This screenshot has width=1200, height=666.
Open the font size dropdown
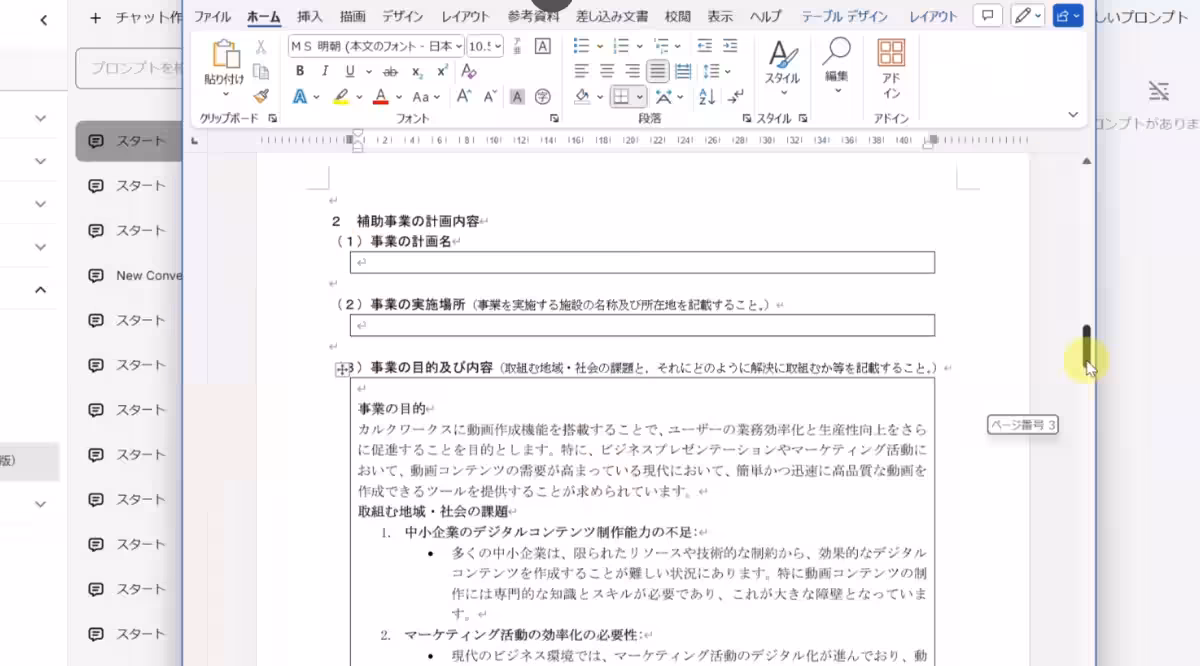tap(498, 46)
